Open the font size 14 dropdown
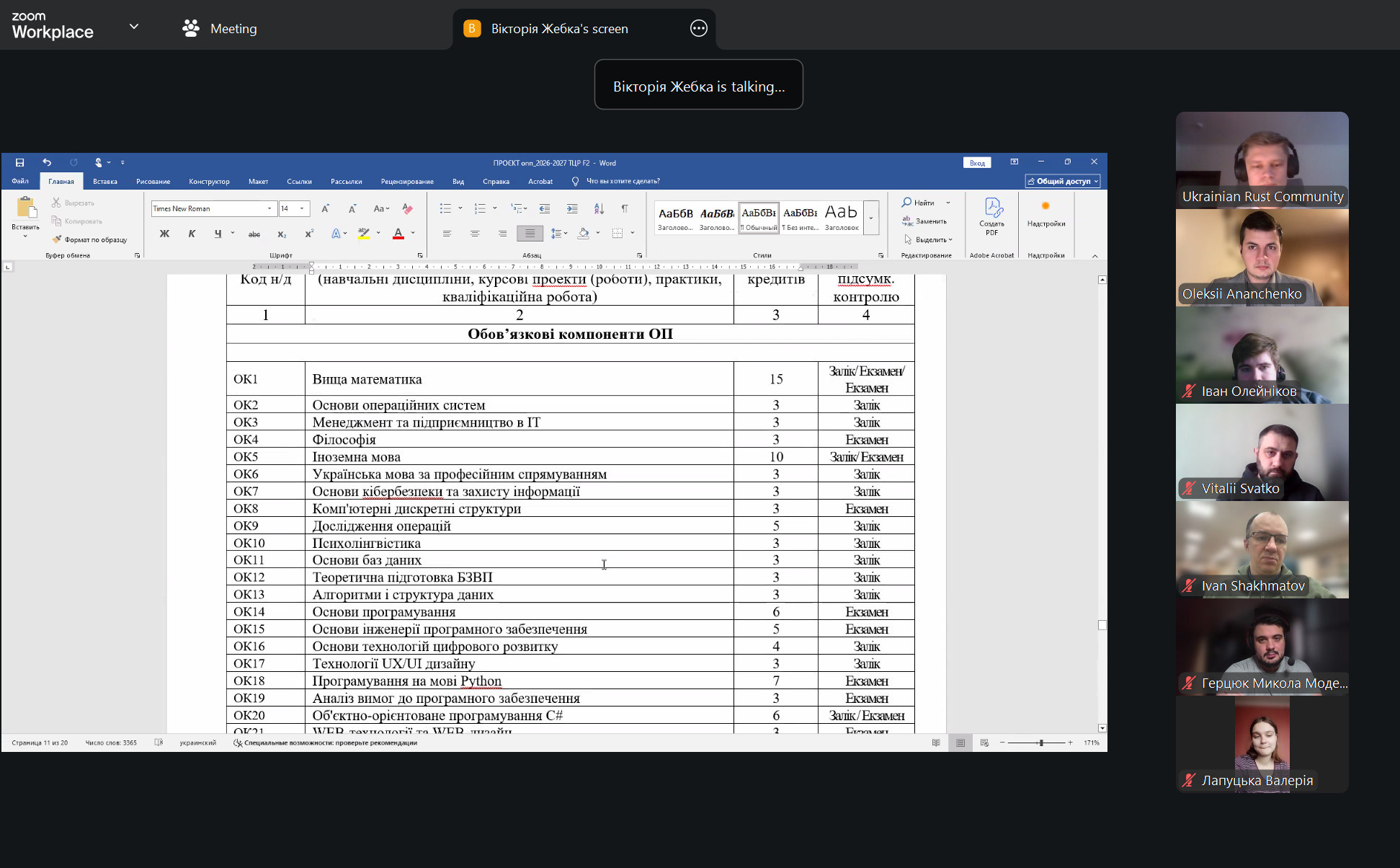 pyautogui.click(x=302, y=208)
